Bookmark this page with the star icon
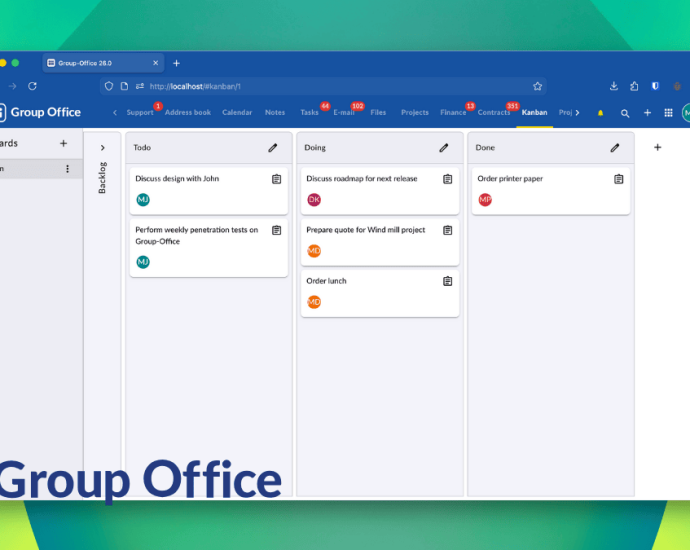Viewport: 690px width, 550px height. (x=537, y=86)
